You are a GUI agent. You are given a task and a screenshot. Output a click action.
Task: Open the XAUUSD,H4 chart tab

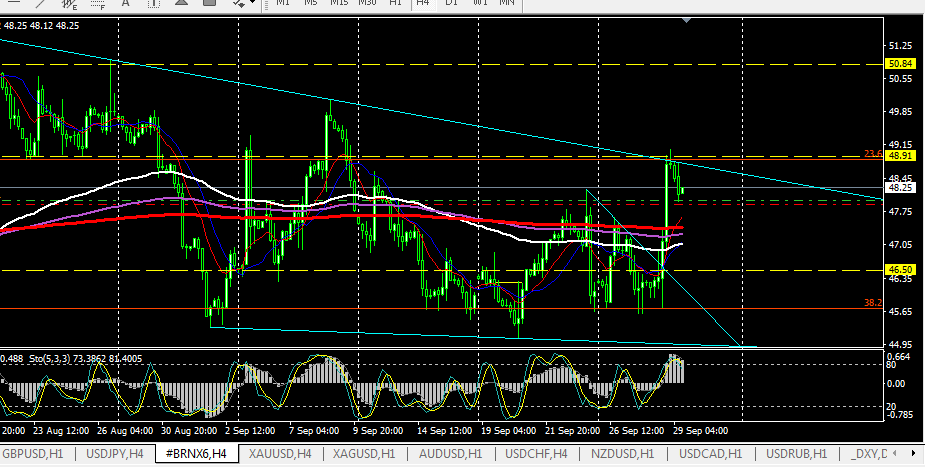[280, 453]
